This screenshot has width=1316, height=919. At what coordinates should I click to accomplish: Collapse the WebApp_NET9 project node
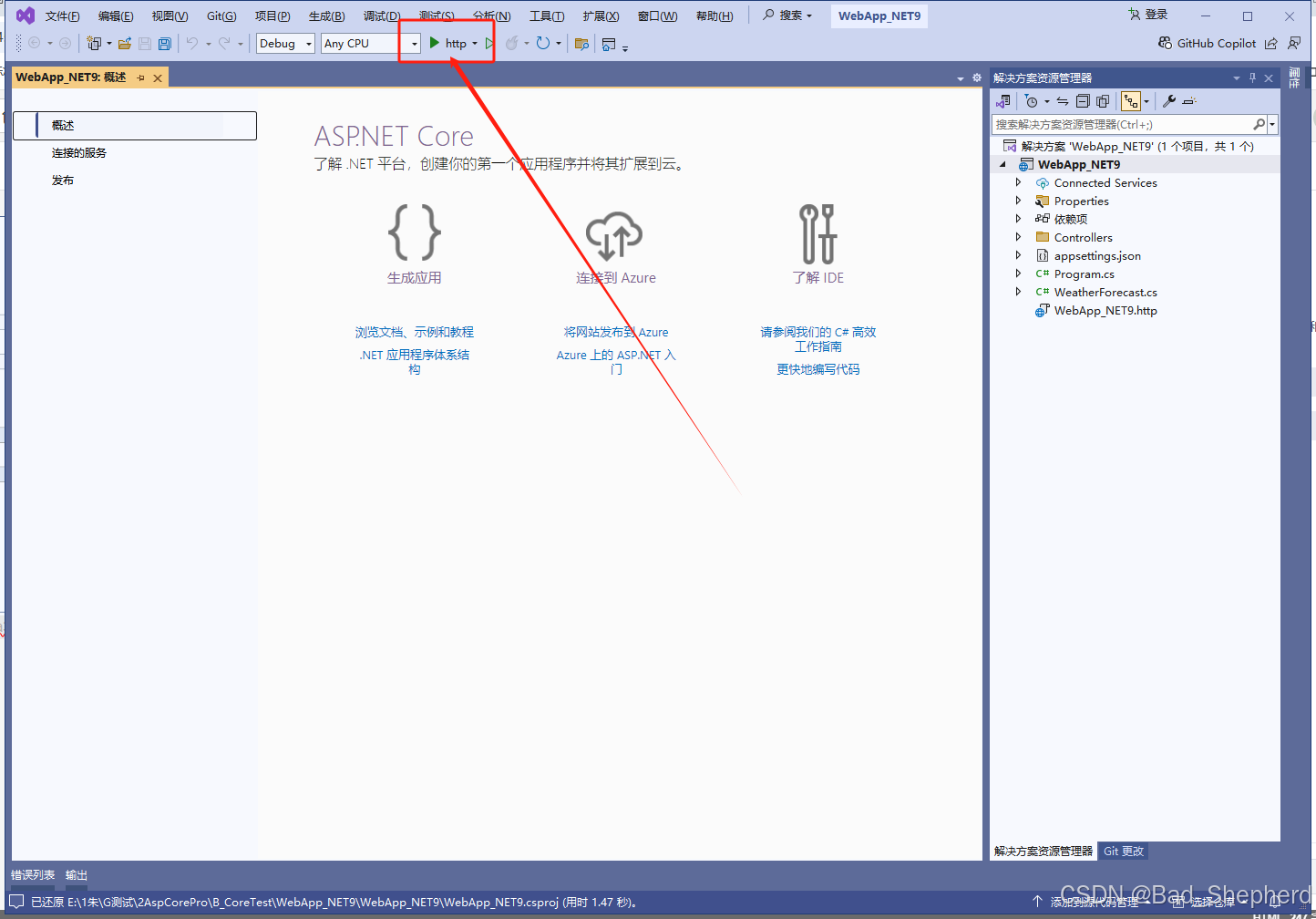[x=1002, y=164]
